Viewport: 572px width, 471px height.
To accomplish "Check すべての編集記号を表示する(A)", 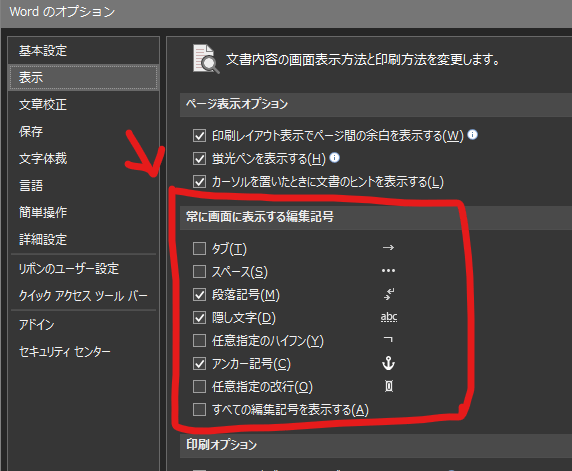I will [x=199, y=409].
